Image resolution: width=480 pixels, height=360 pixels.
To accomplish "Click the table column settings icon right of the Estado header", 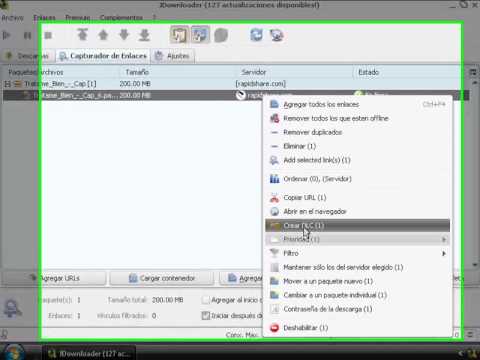I will [x=473, y=72].
